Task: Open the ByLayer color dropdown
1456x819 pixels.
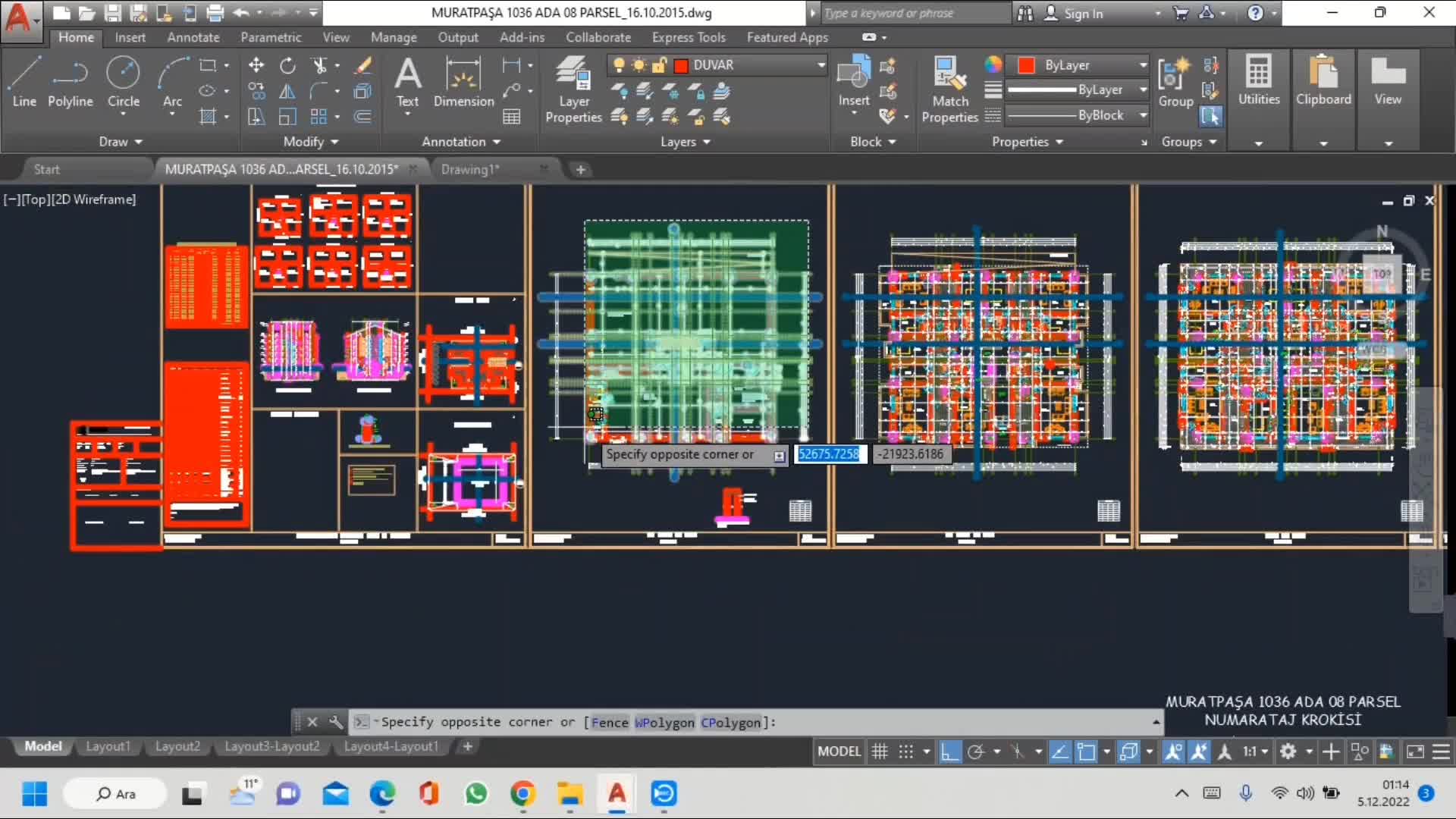Action: (x=1143, y=65)
